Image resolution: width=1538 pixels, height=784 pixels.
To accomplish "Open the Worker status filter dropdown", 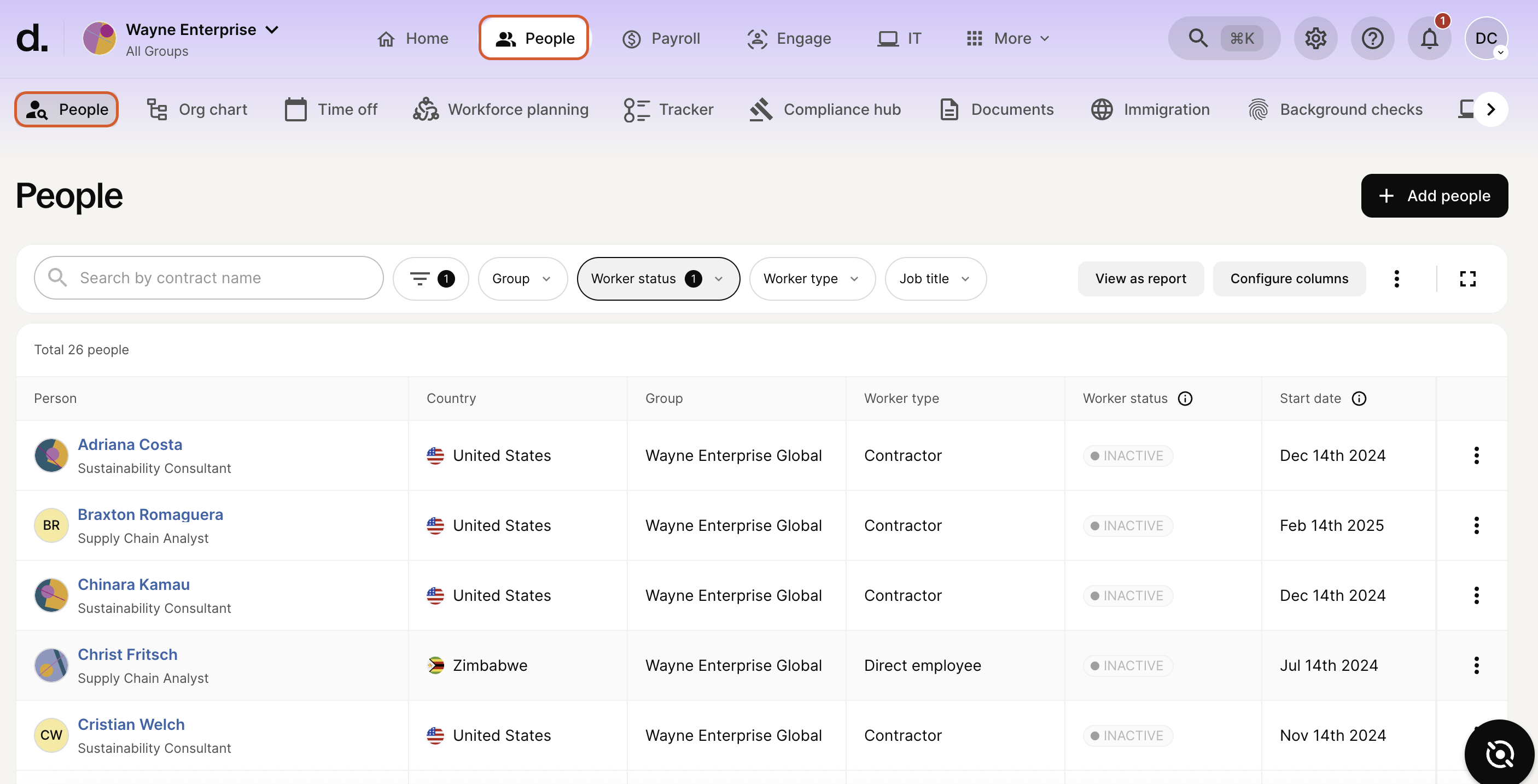I will tap(658, 279).
